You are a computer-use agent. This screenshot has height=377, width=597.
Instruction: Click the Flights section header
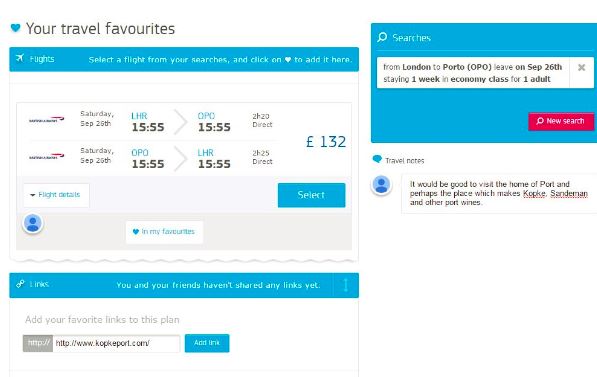(184, 59)
